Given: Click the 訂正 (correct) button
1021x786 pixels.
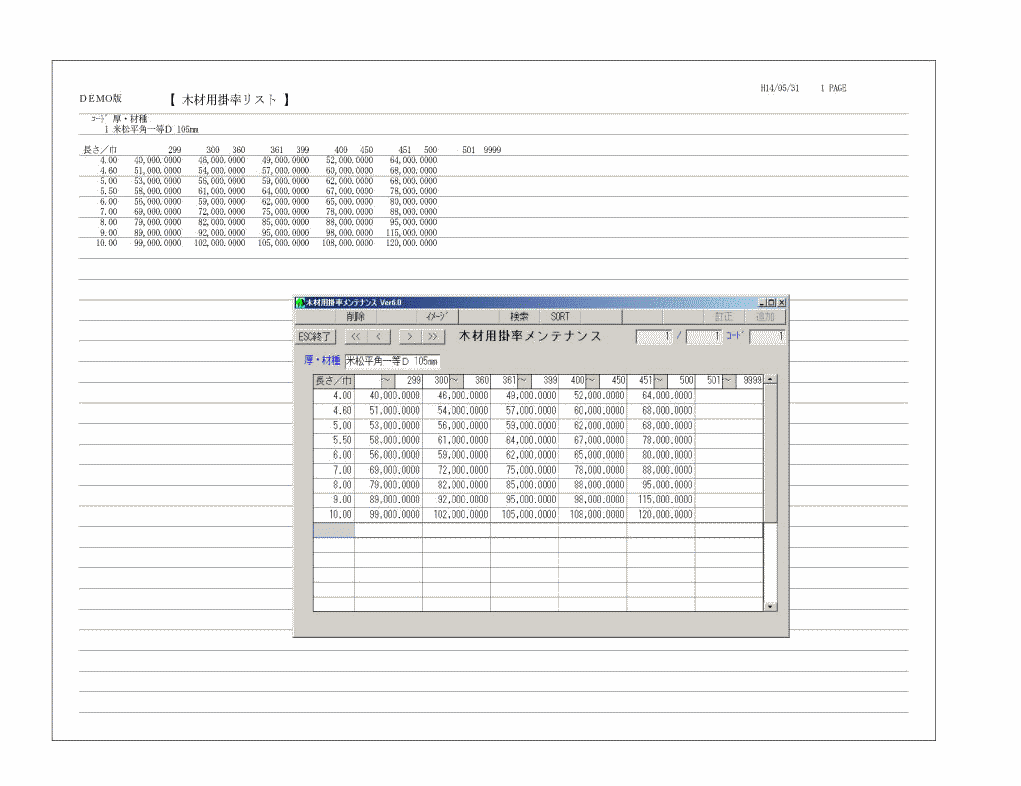Looking at the screenshot, I should tap(722, 316).
